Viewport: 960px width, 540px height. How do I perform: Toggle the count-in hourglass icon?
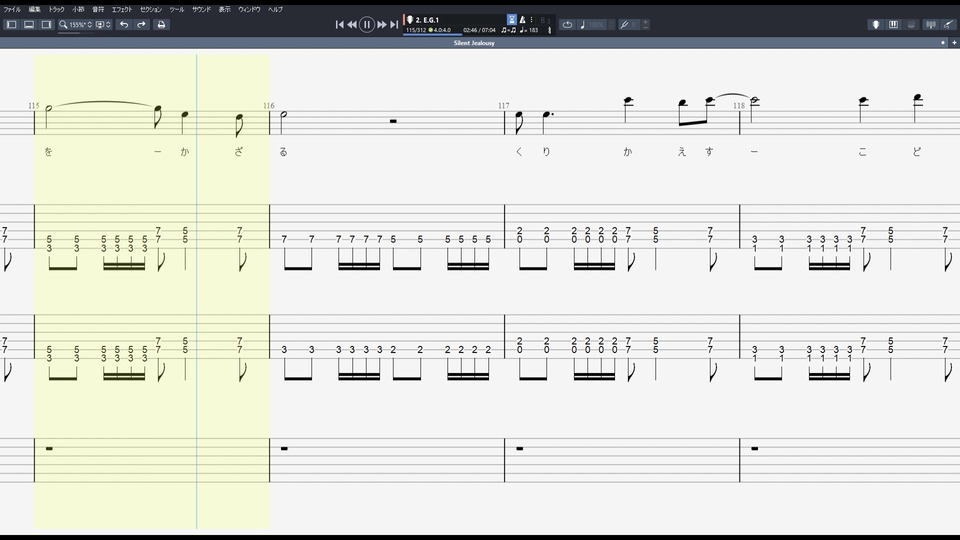512,20
